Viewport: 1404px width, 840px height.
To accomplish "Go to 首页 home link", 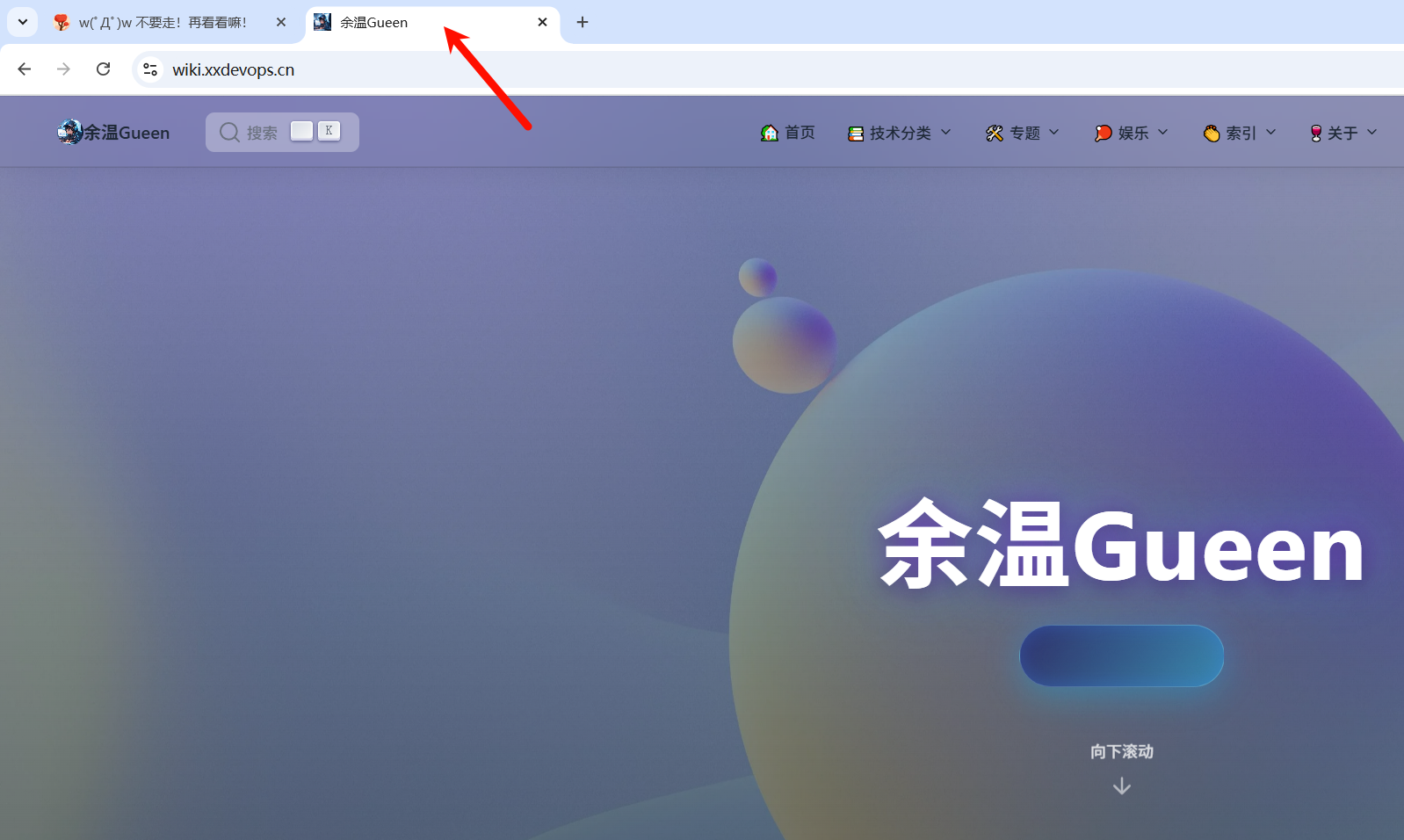I will [x=788, y=133].
